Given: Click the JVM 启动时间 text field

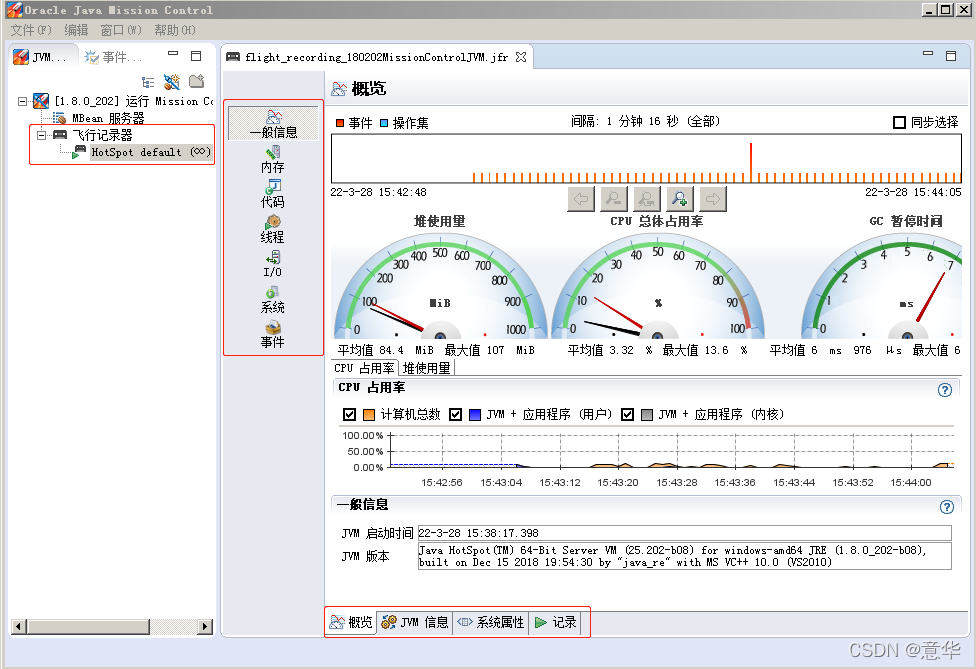Looking at the screenshot, I should pyautogui.click(x=685, y=533).
